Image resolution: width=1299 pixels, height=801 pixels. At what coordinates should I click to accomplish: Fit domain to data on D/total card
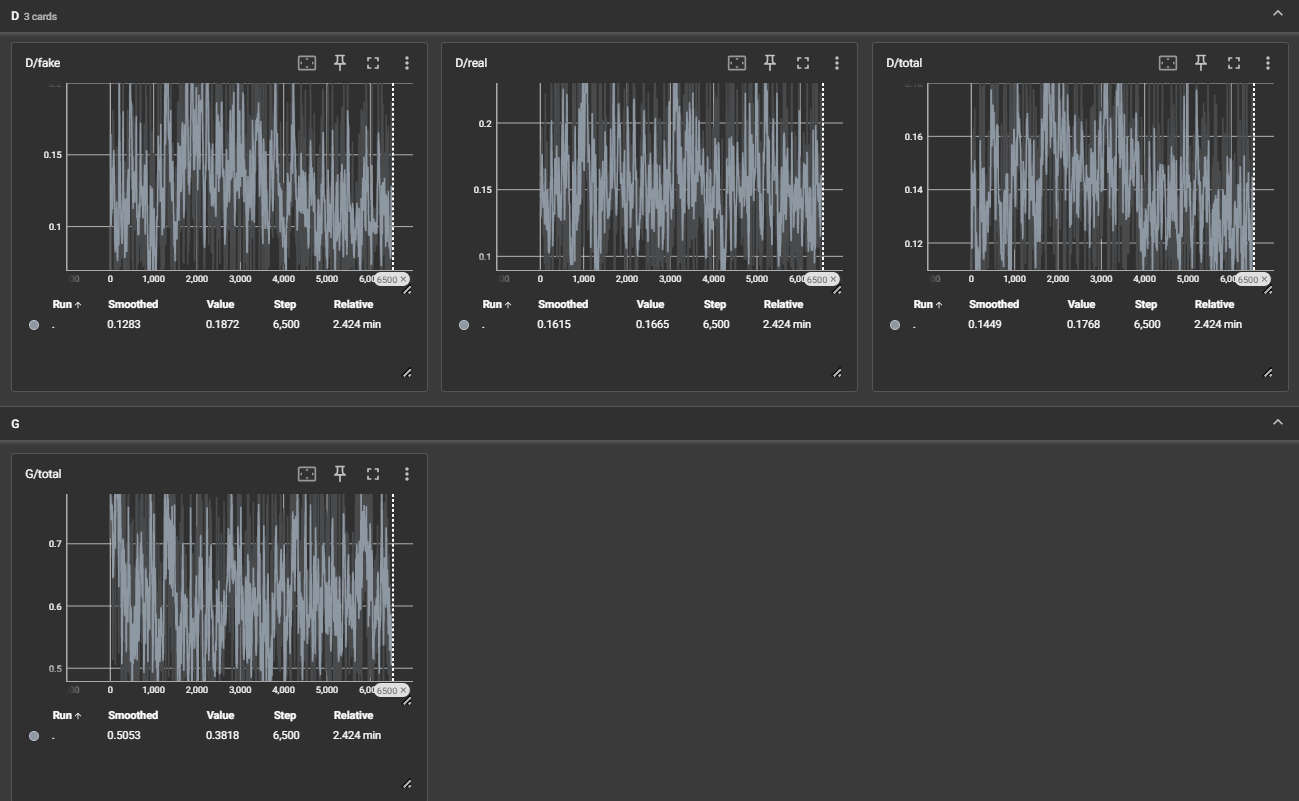[x=1168, y=63]
